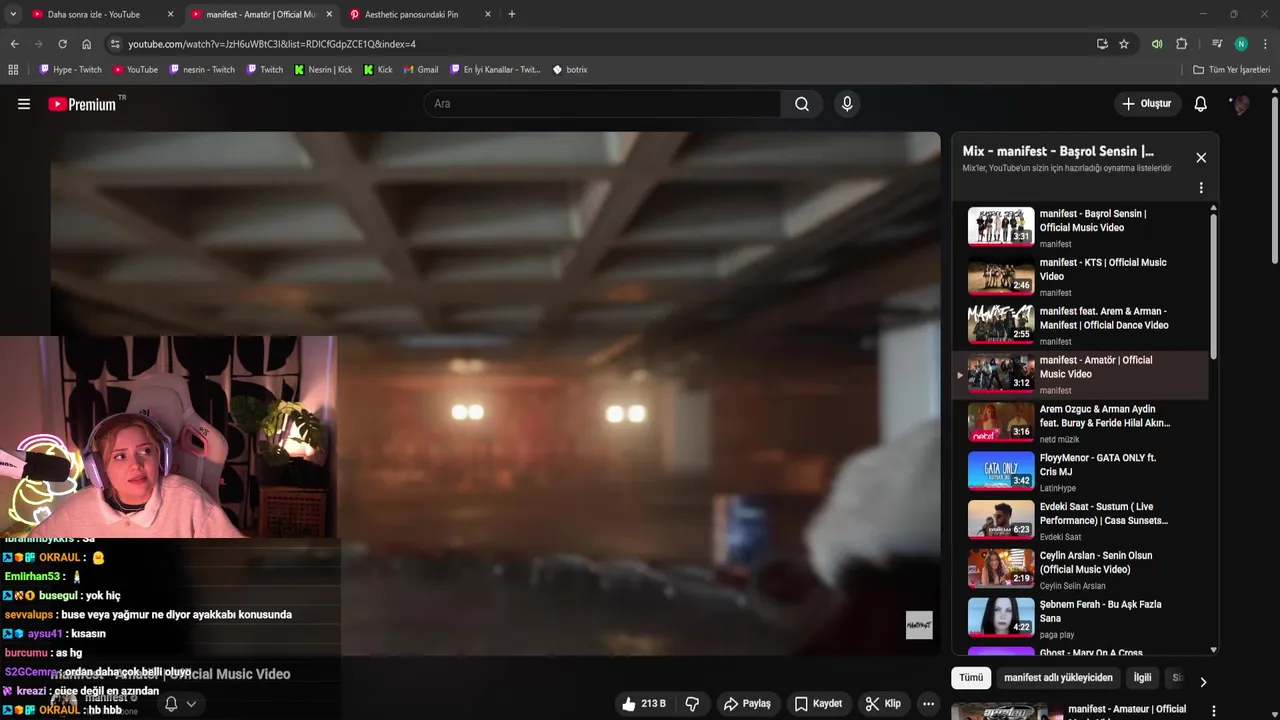1280x720 pixels.
Task: Close the 'Daha sonra izle' browser tab
Action: [170, 14]
